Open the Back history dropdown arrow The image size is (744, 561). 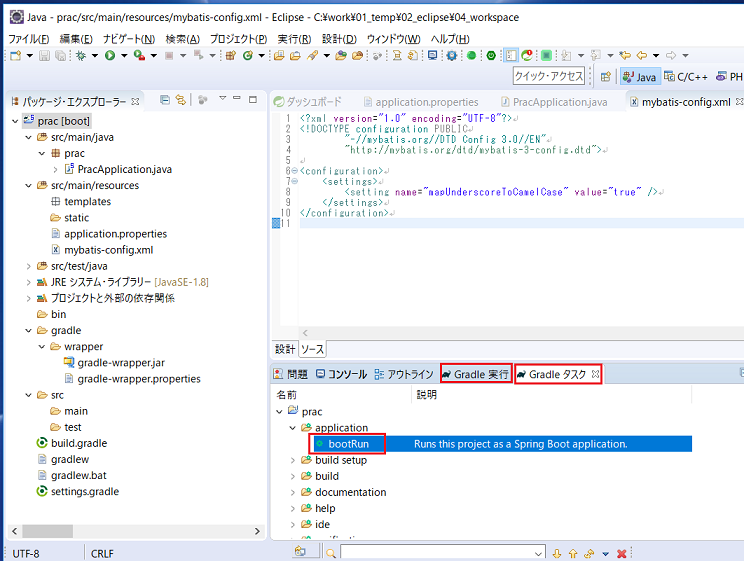(x=656, y=56)
